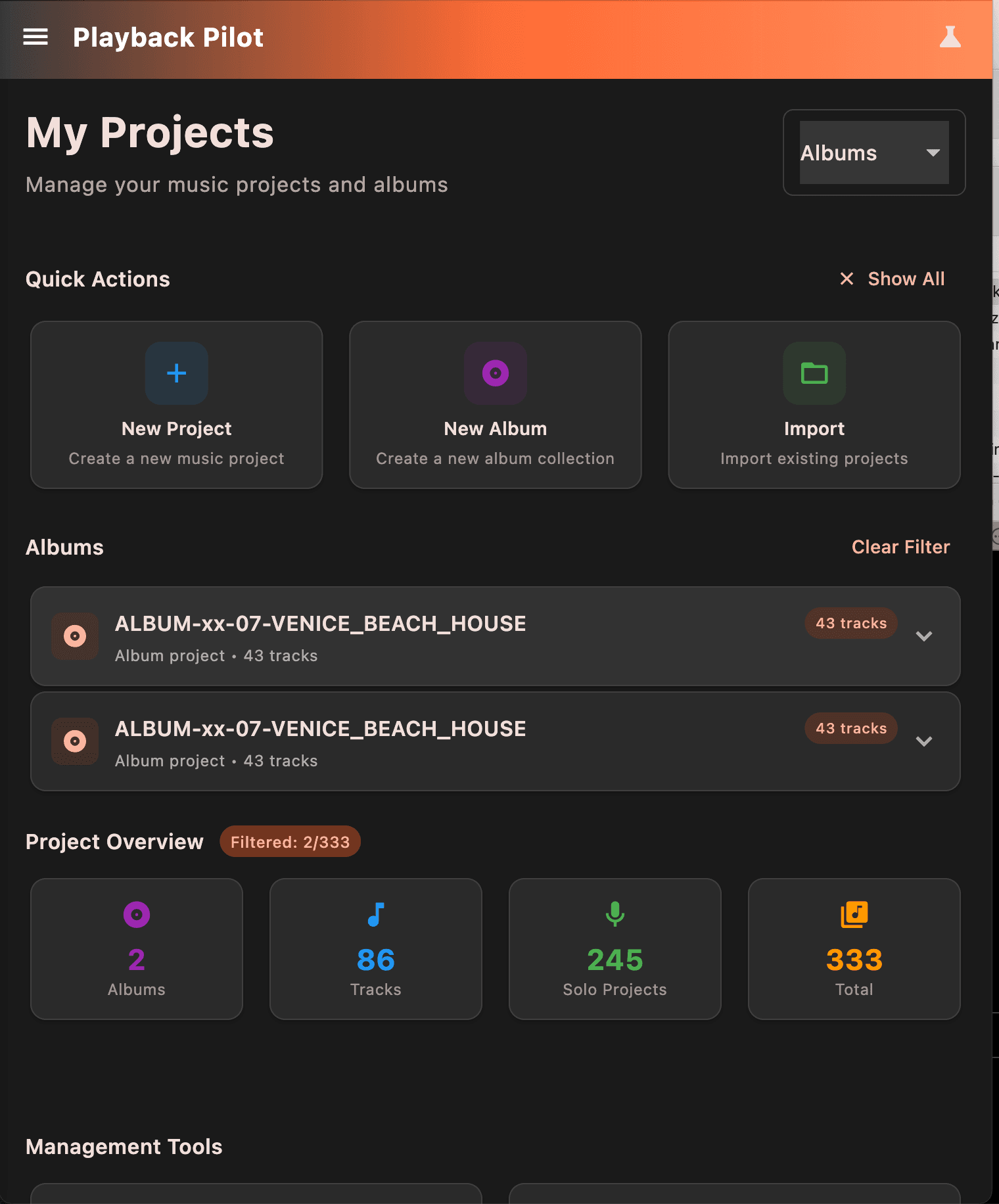This screenshot has width=999, height=1204.
Task: Toggle the 43 tracks badge on first album
Action: 850,623
